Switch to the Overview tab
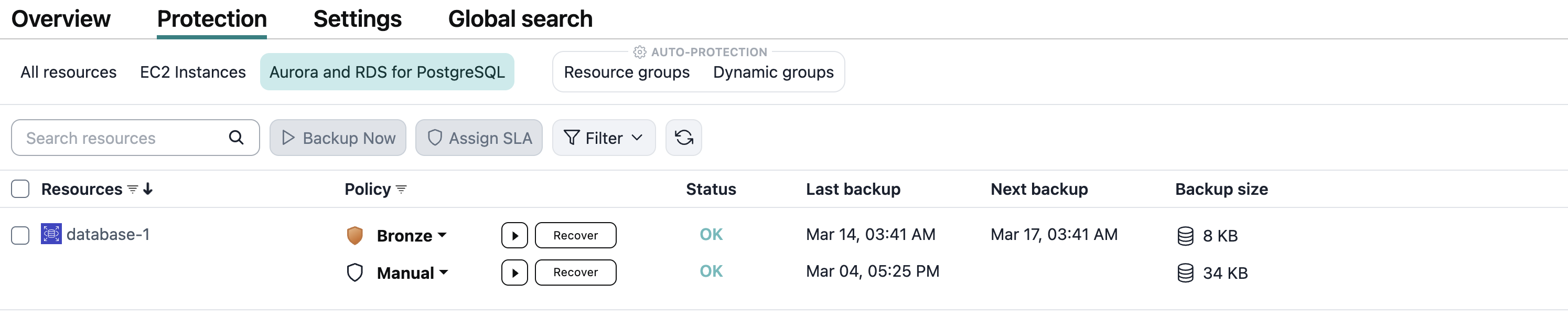Viewport: 1568px width, 314px height. coord(61,19)
